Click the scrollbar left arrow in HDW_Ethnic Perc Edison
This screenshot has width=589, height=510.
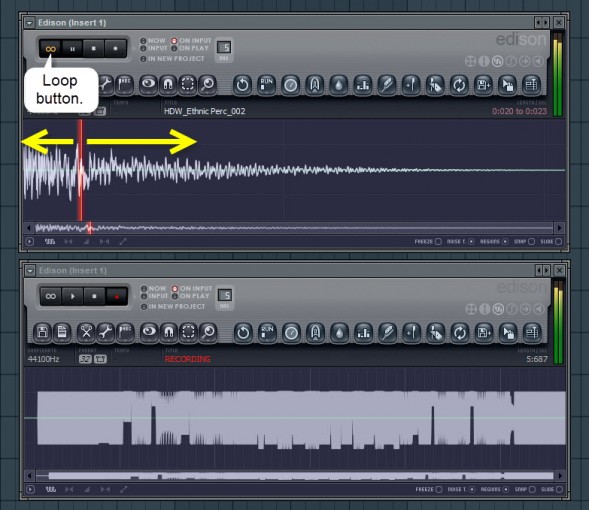point(29,228)
